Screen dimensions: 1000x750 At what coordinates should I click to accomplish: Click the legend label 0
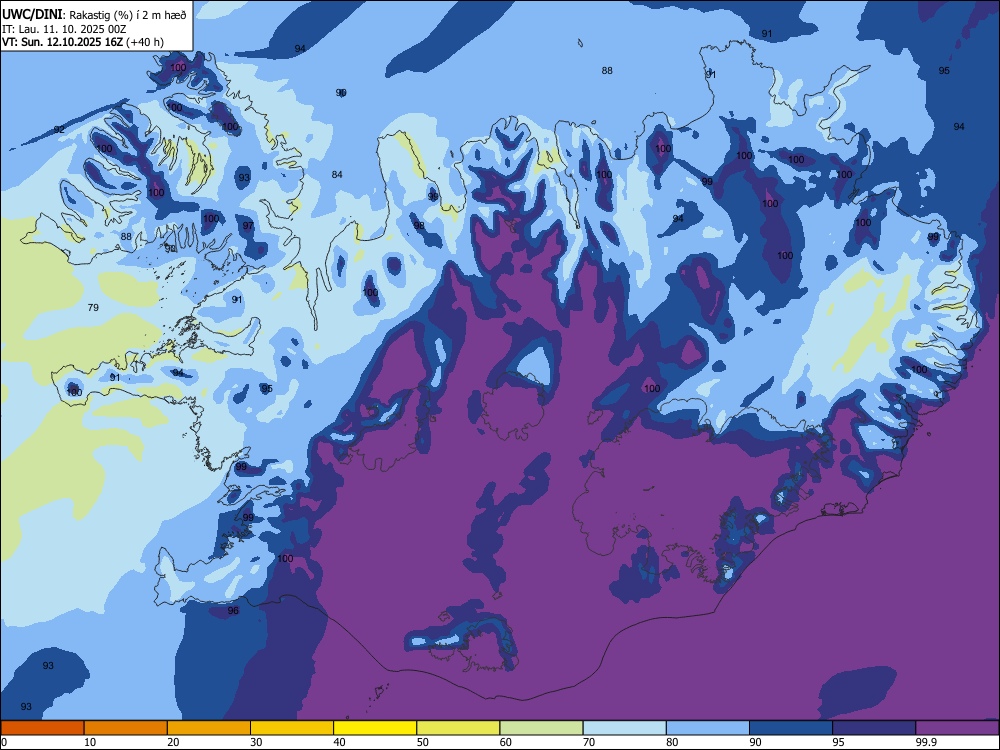click(4, 742)
